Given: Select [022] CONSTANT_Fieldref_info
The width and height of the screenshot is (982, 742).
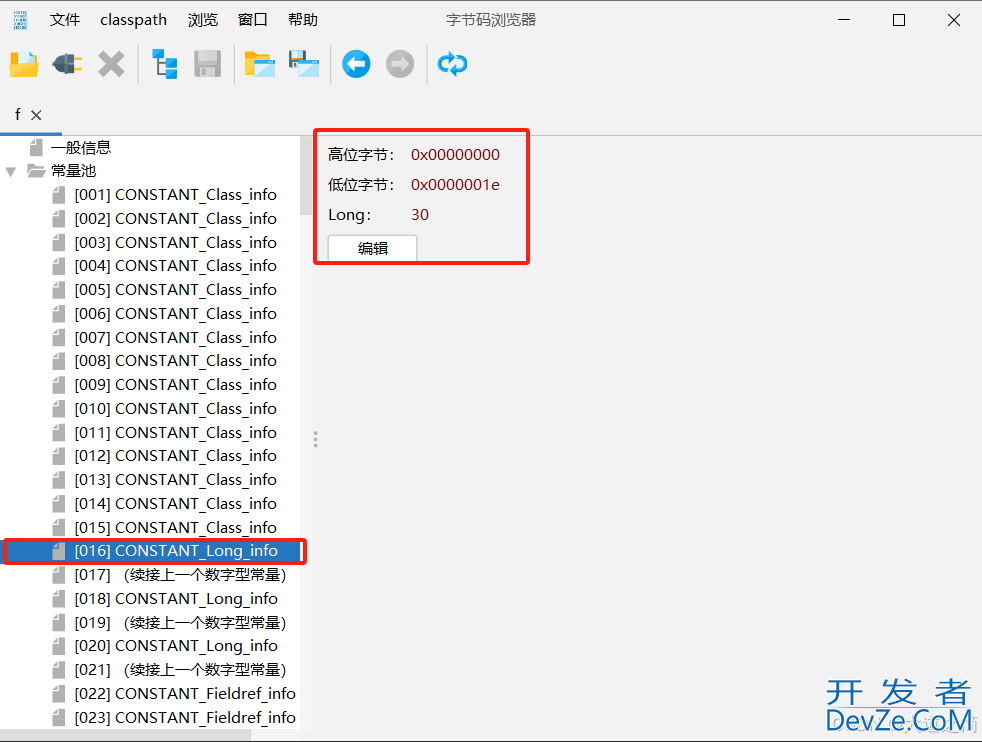Looking at the screenshot, I should [185, 694].
